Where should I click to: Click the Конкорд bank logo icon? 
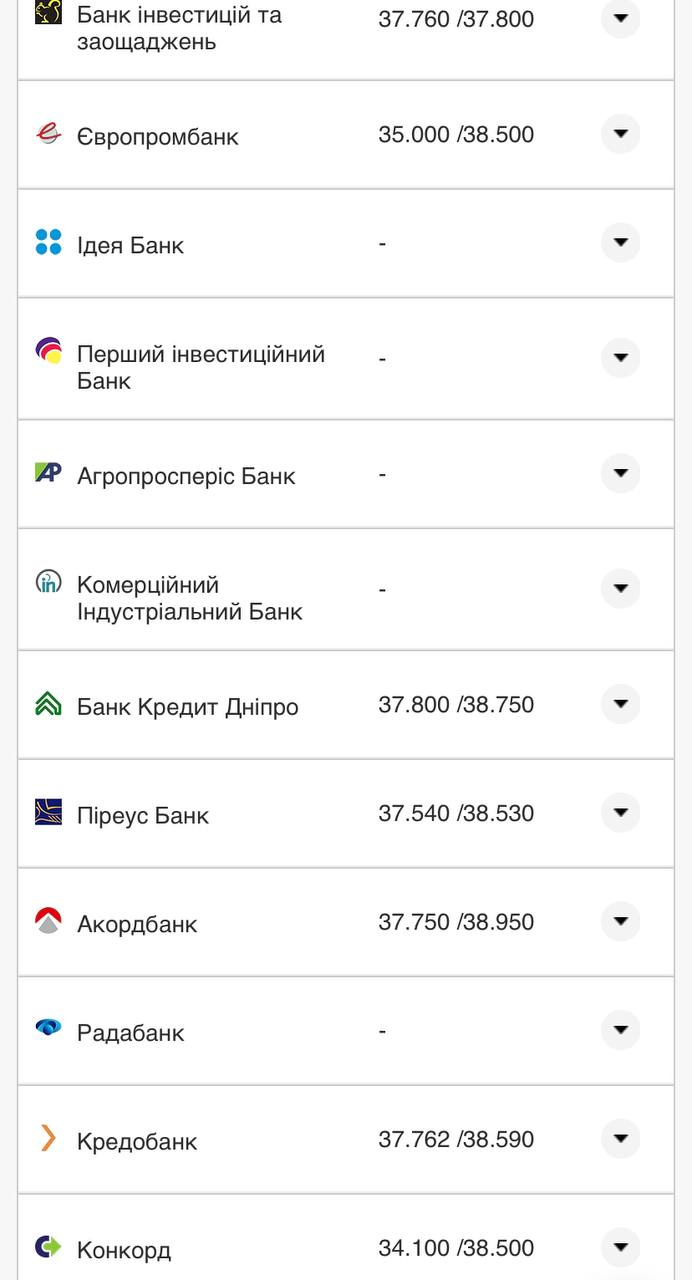coord(47,1247)
